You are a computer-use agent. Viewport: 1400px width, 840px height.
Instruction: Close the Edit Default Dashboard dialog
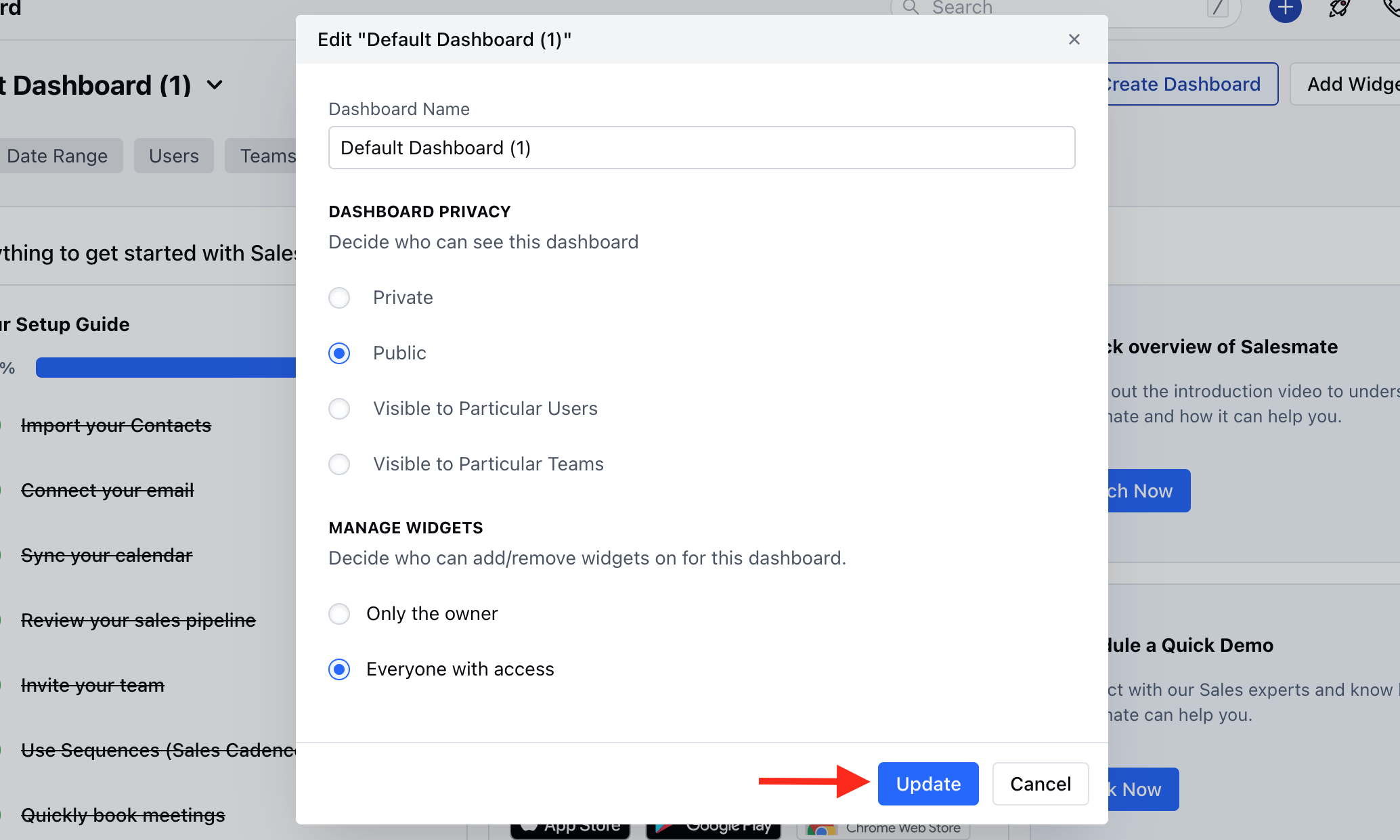pos(1074,39)
